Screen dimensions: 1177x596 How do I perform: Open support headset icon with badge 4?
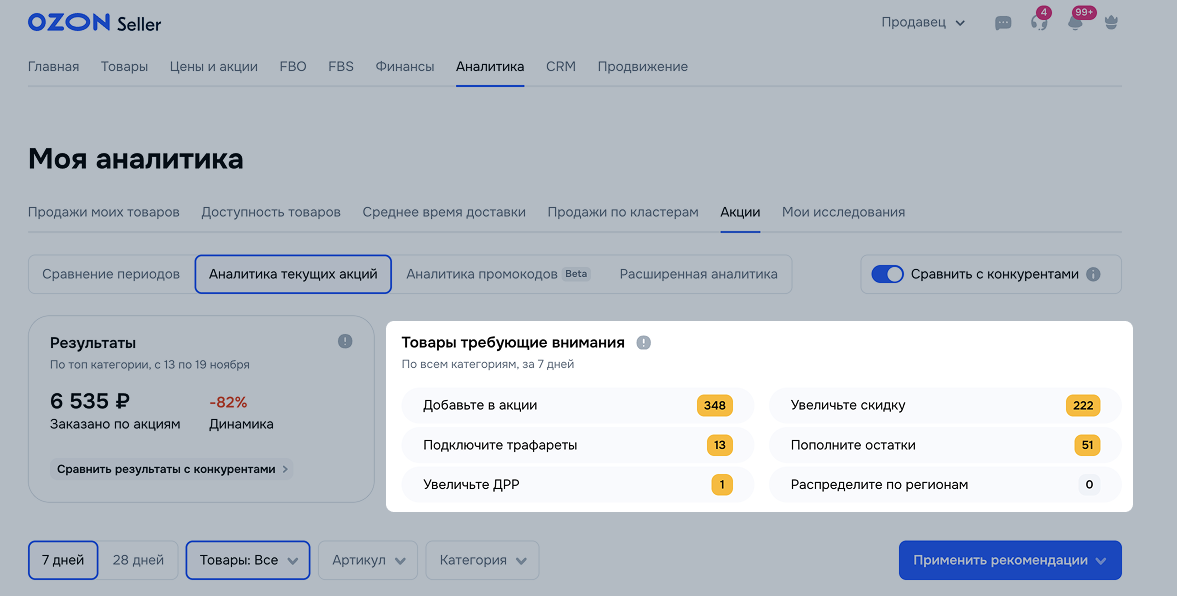coord(1039,23)
